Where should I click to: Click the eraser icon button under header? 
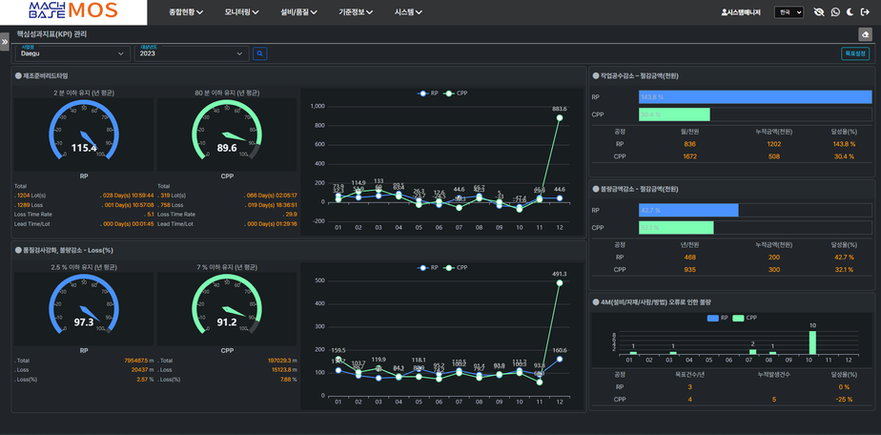tap(865, 35)
